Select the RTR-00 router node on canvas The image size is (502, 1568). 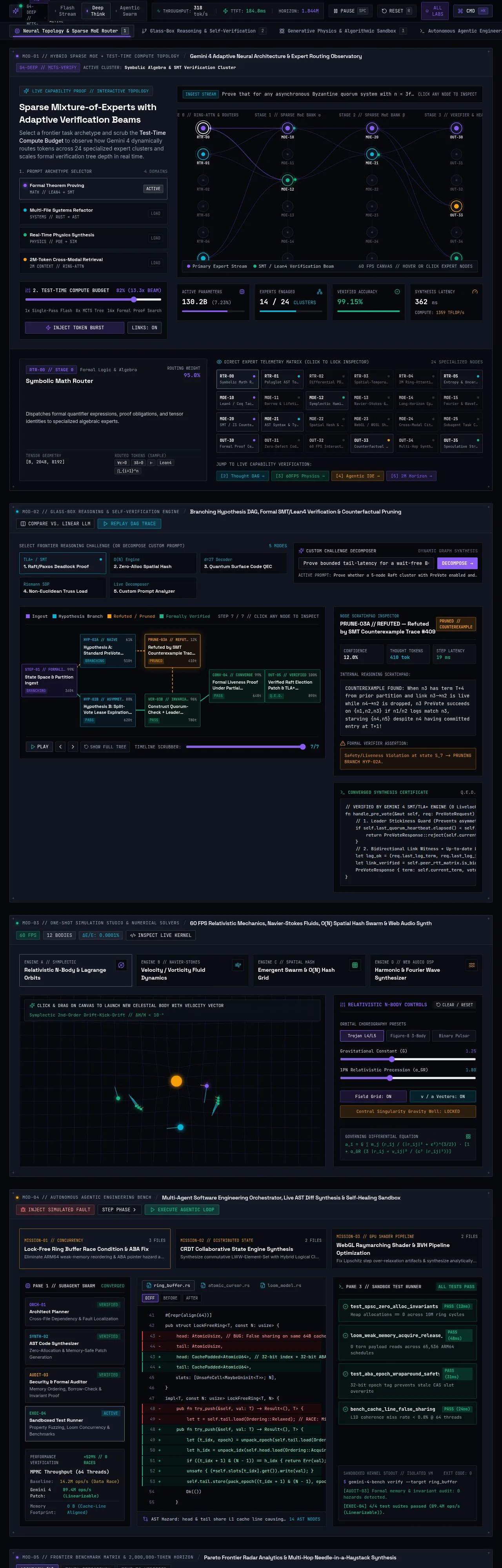click(203, 128)
